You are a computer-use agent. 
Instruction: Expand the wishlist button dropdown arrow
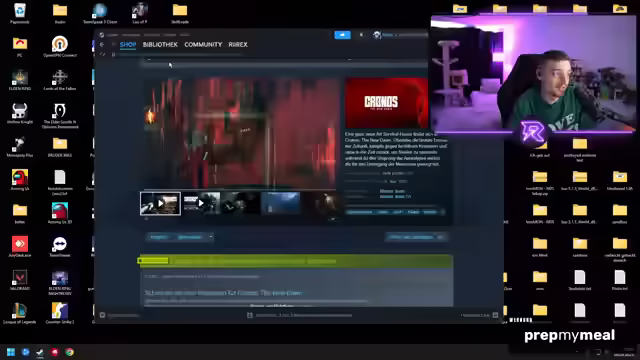tap(211, 237)
